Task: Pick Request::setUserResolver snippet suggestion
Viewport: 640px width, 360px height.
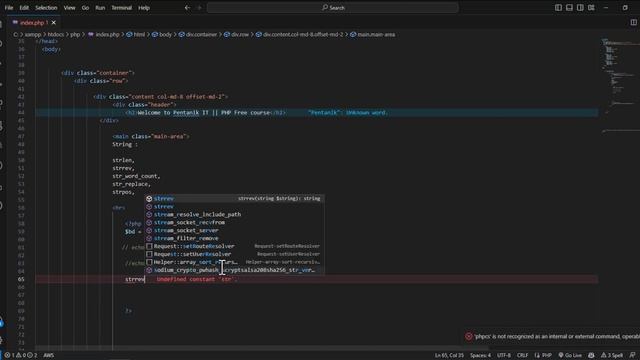Action: pos(235,254)
